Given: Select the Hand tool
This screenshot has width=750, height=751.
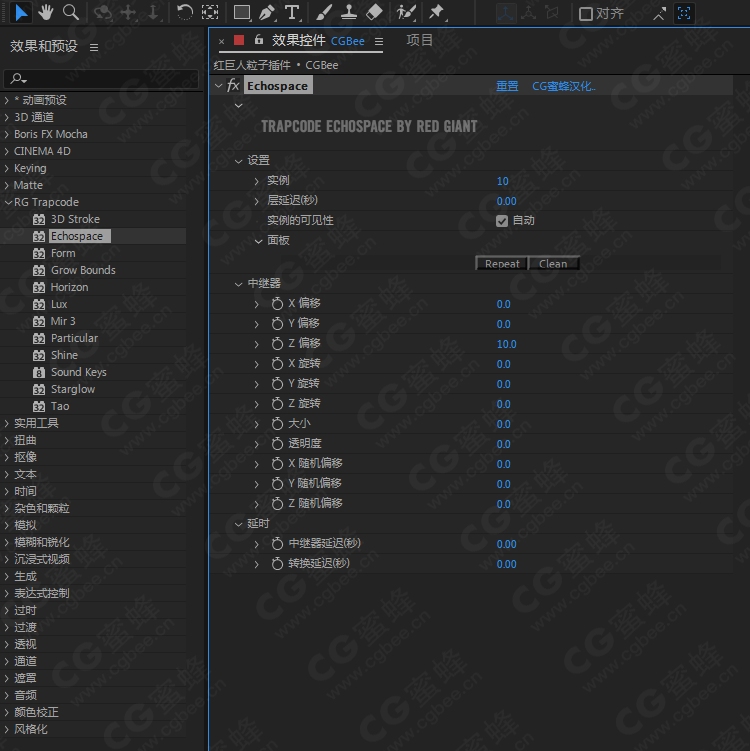Looking at the screenshot, I should 46,12.
